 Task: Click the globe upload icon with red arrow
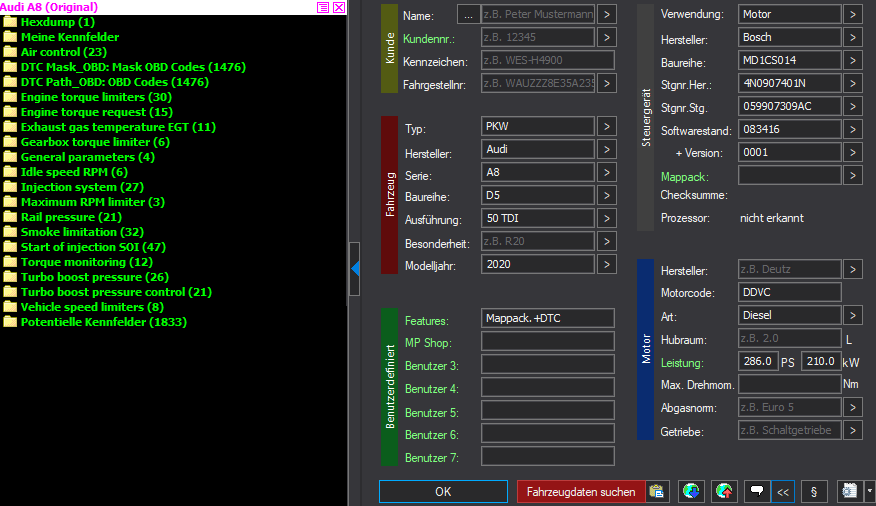pyautogui.click(x=723, y=491)
